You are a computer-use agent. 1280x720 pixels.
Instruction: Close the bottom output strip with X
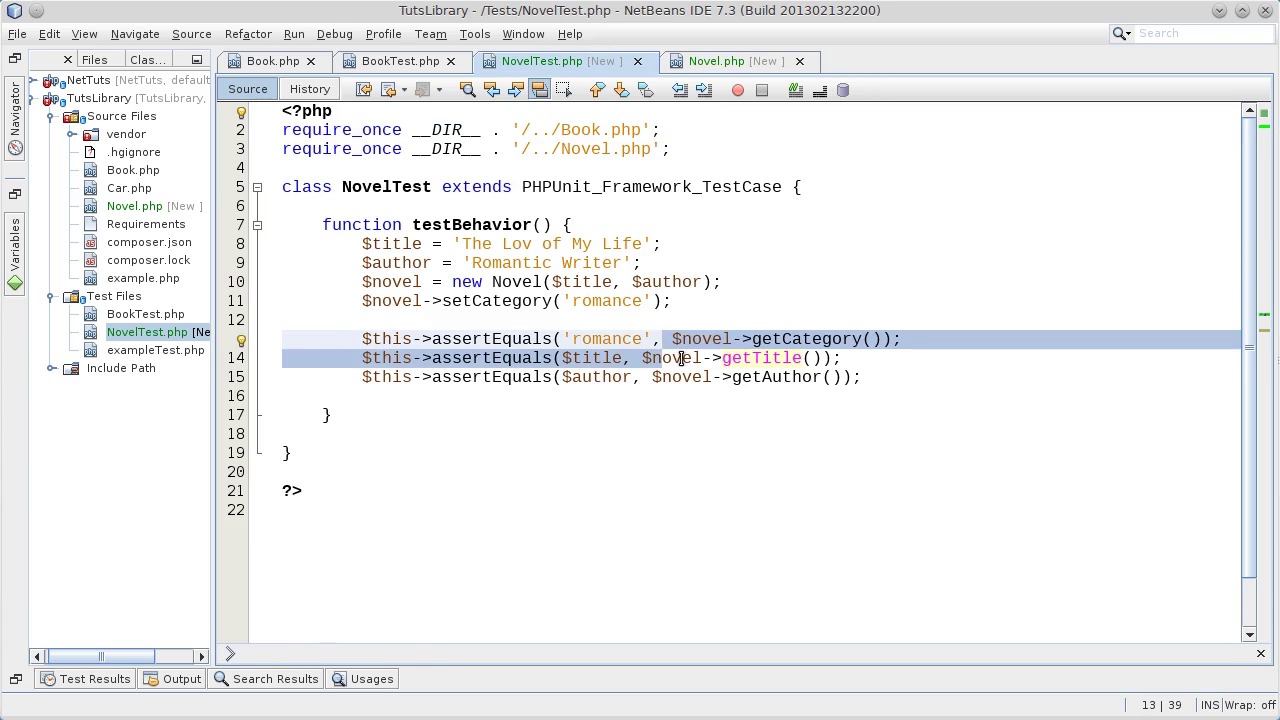[x=1260, y=653]
